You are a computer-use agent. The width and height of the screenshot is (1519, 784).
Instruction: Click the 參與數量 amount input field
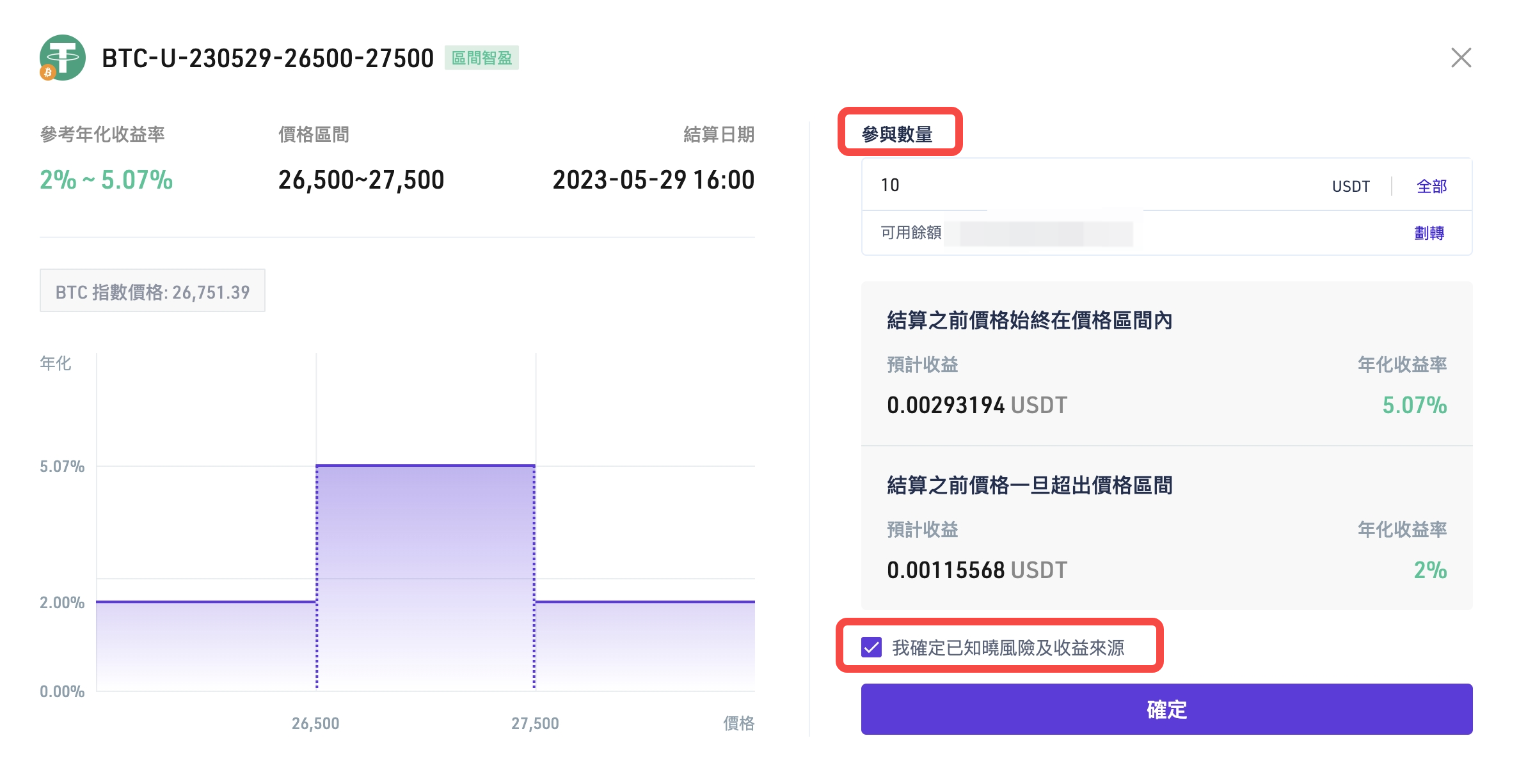tap(1088, 185)
